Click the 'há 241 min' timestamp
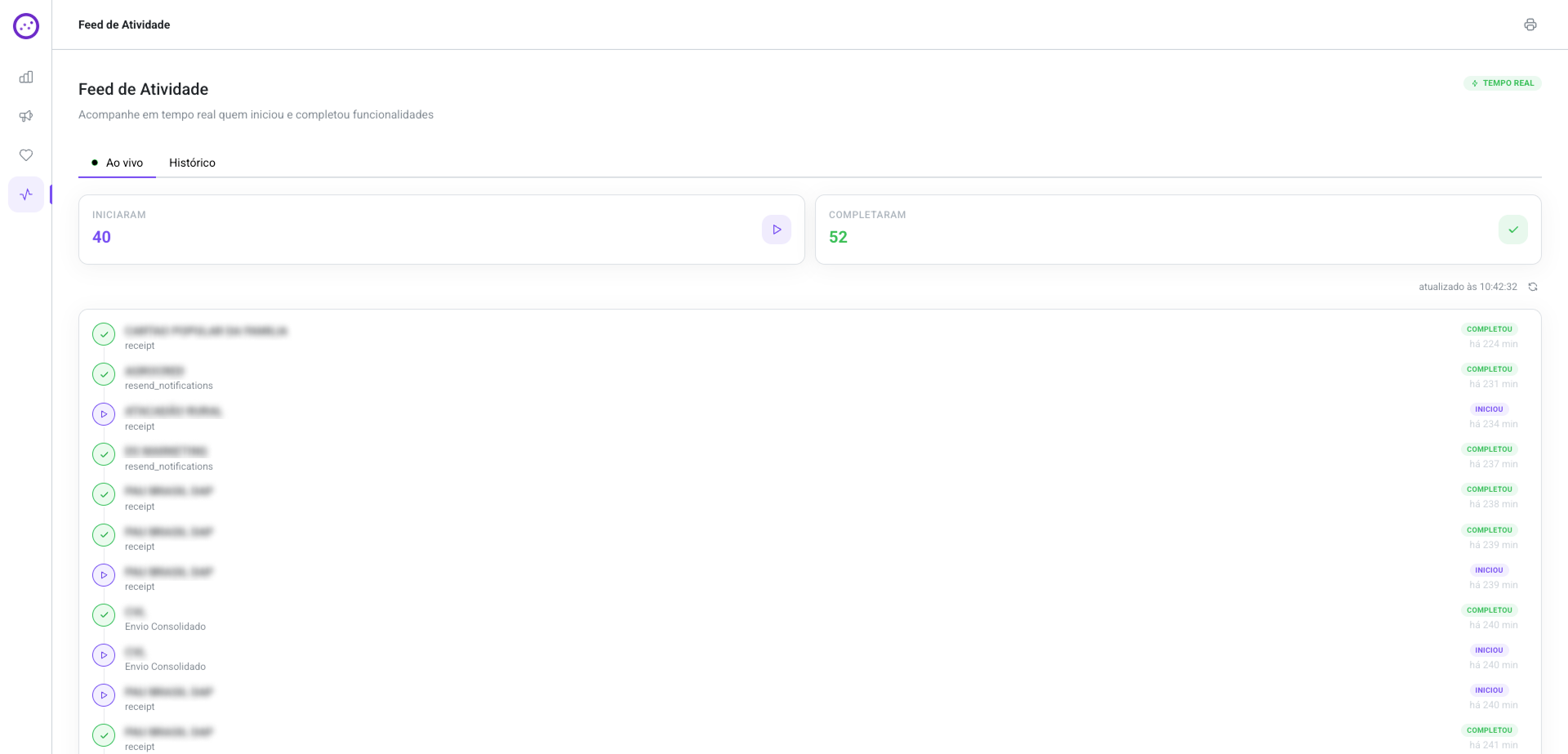Screen dimensions: 1568x754 (1494, 745)
